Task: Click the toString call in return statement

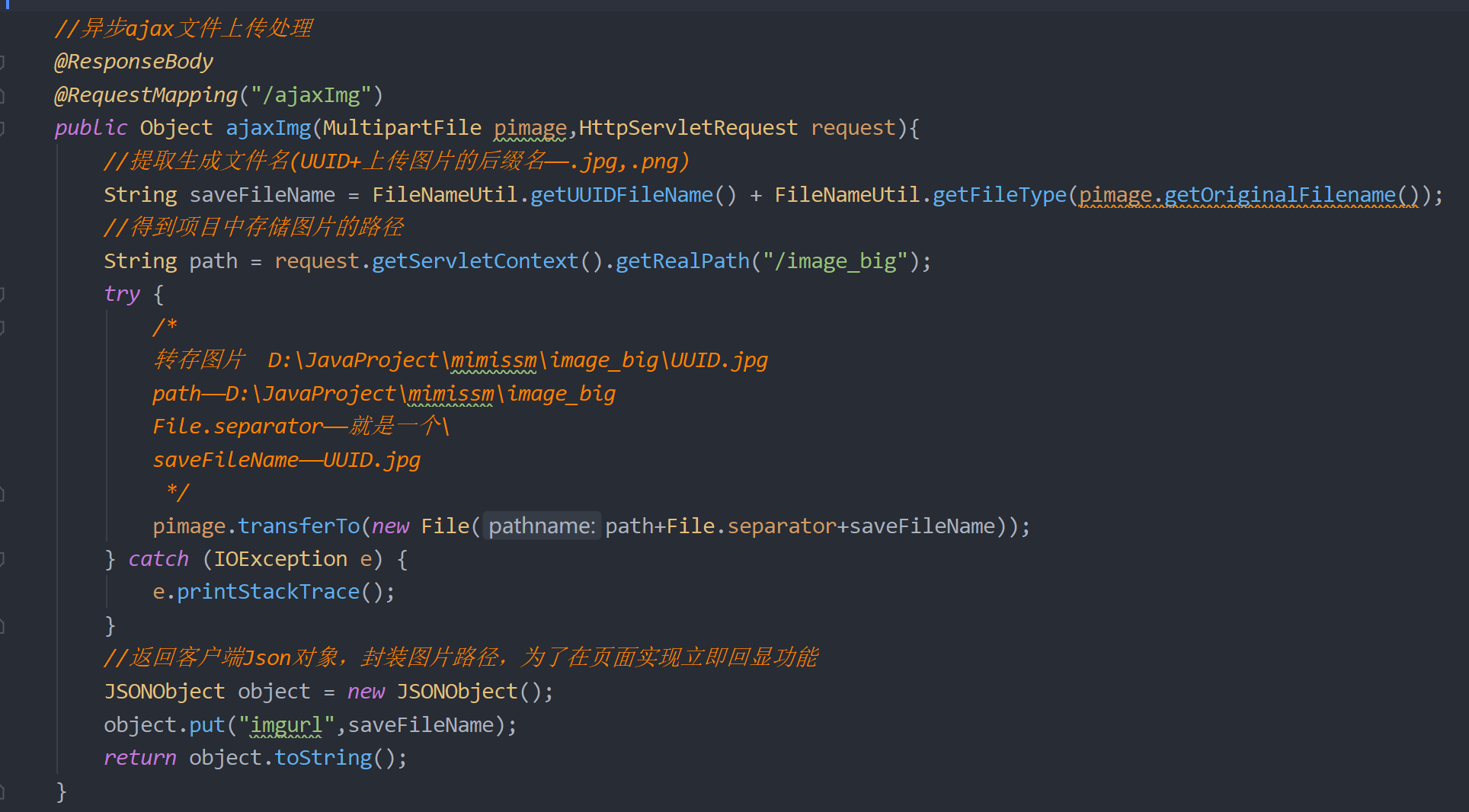Action: point(323,758)
